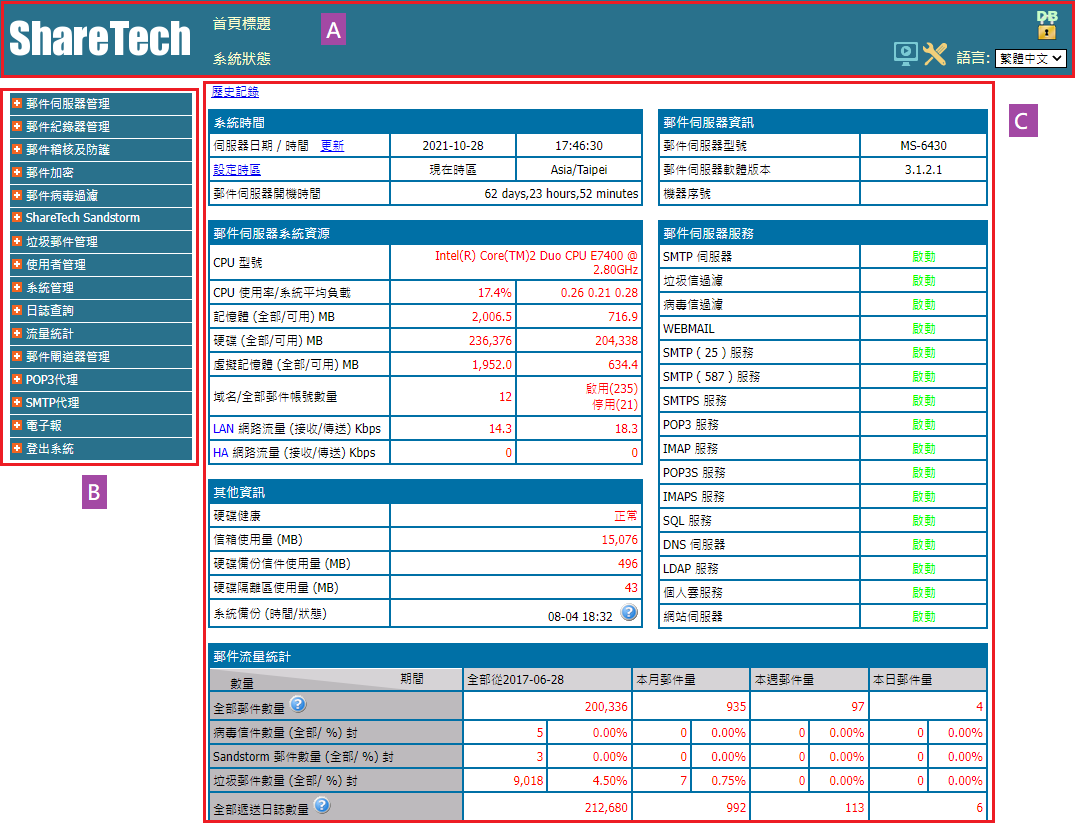Expand the 郵件稽核及防護 menu
Screen dimensions: 1075x825
coord(68,149)
